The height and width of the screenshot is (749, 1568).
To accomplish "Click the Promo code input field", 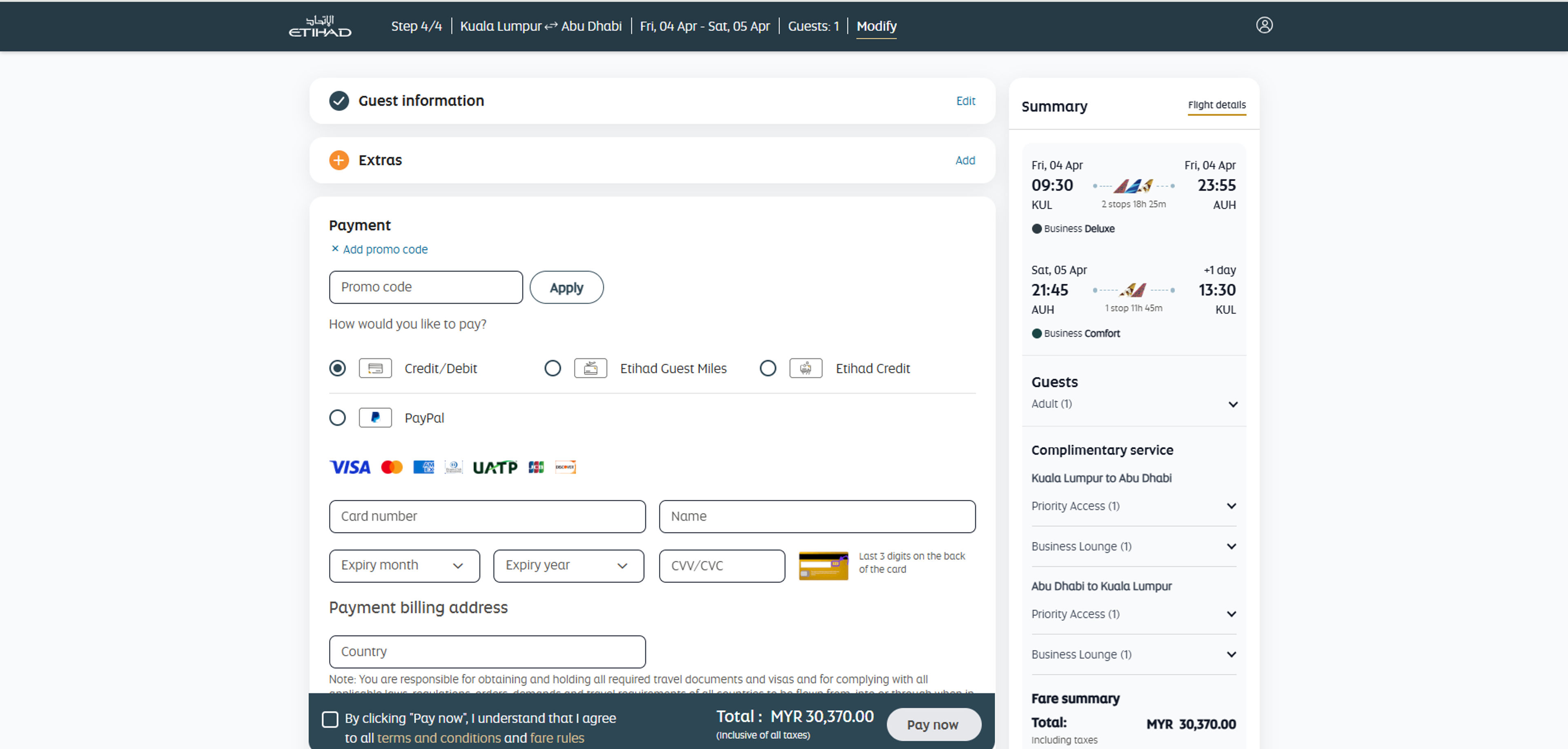I will pos(426,288).
